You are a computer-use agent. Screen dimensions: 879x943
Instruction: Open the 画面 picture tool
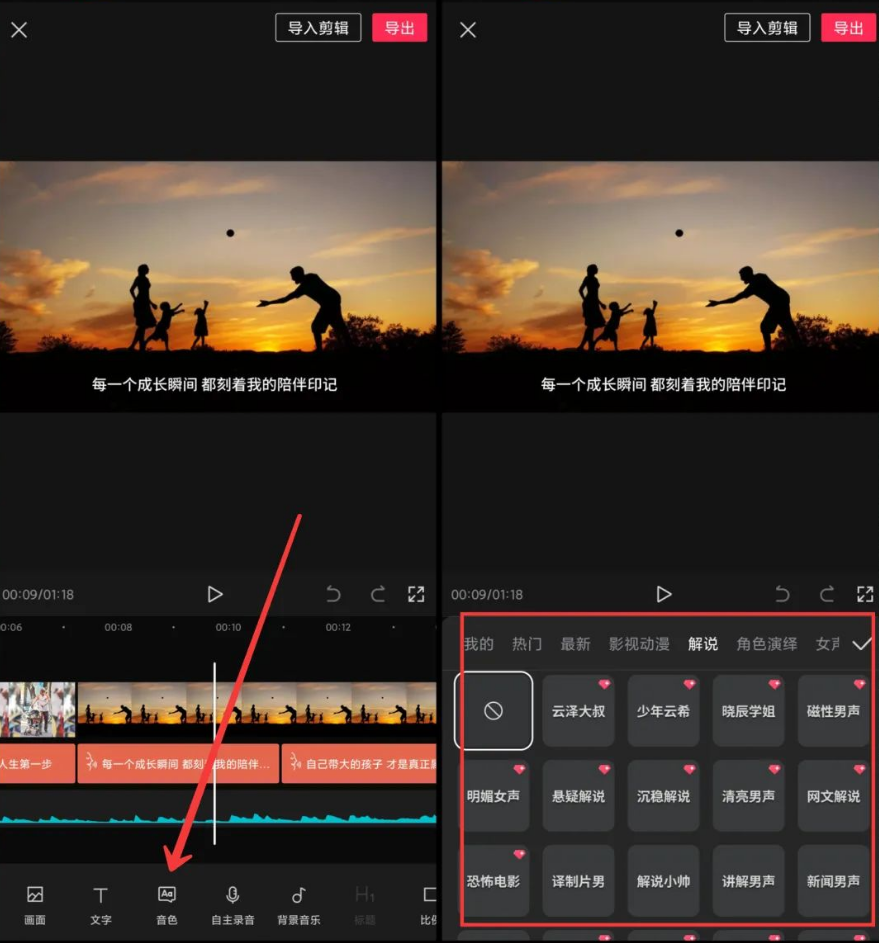pyautogui.click(x=35, y=903)
